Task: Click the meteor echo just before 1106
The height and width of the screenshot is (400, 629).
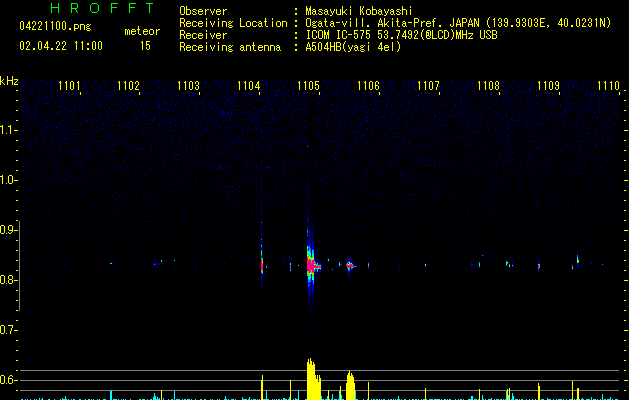Action: click(x=350, y=265)
